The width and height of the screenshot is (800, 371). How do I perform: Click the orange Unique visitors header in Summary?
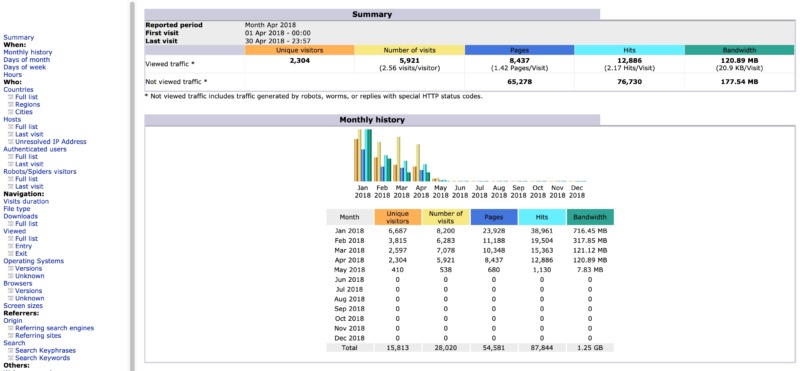299,51
